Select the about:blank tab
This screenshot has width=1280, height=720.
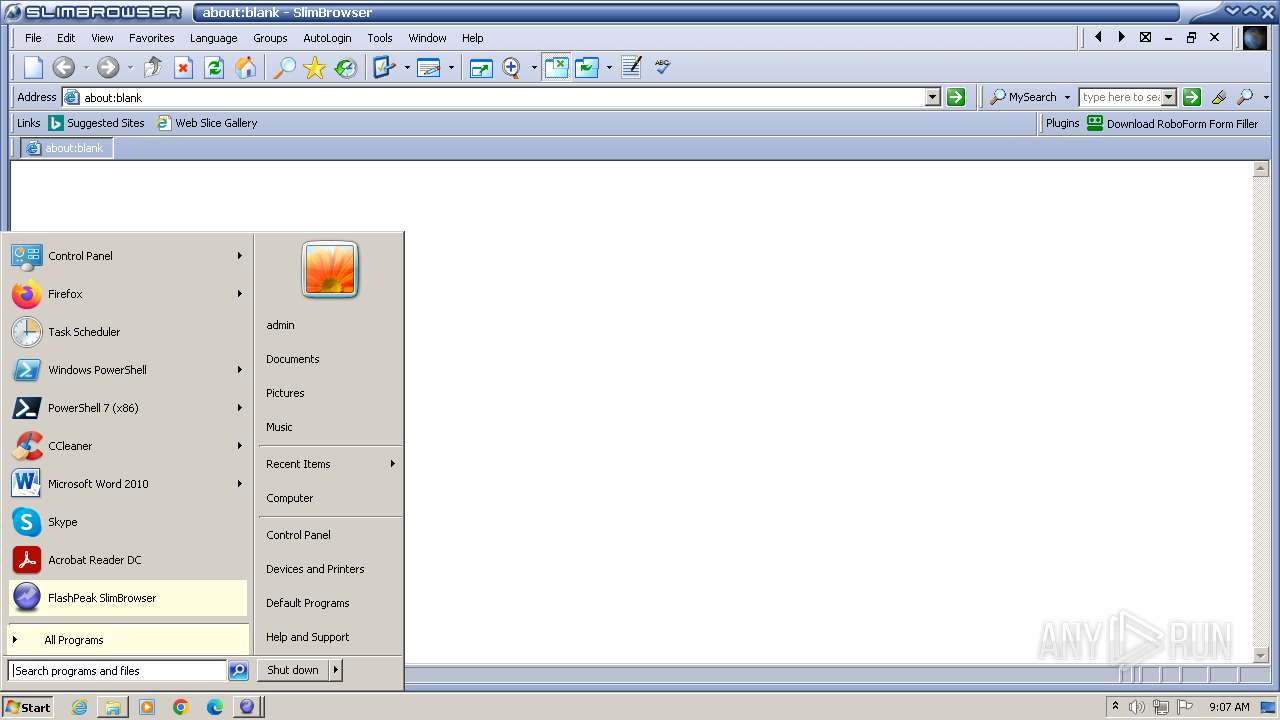(66, 148)
